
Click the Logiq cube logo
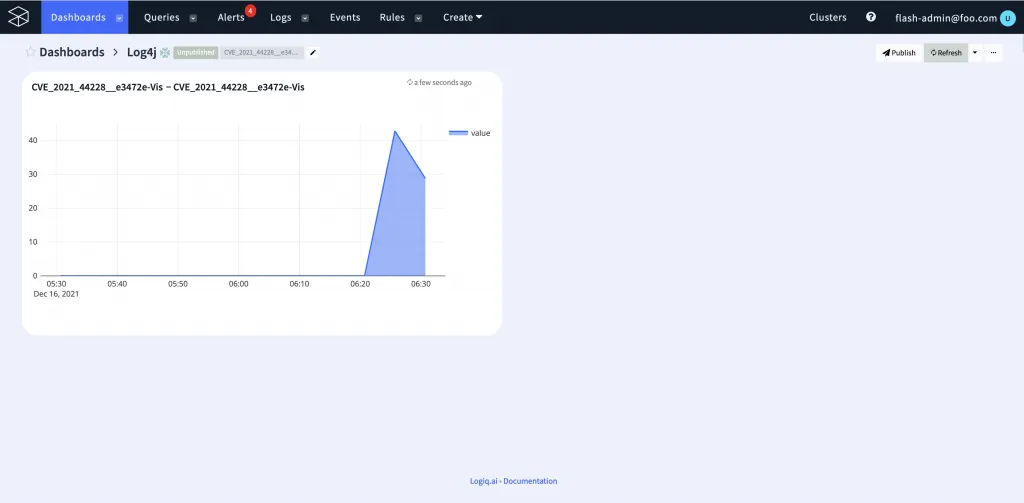19,17
